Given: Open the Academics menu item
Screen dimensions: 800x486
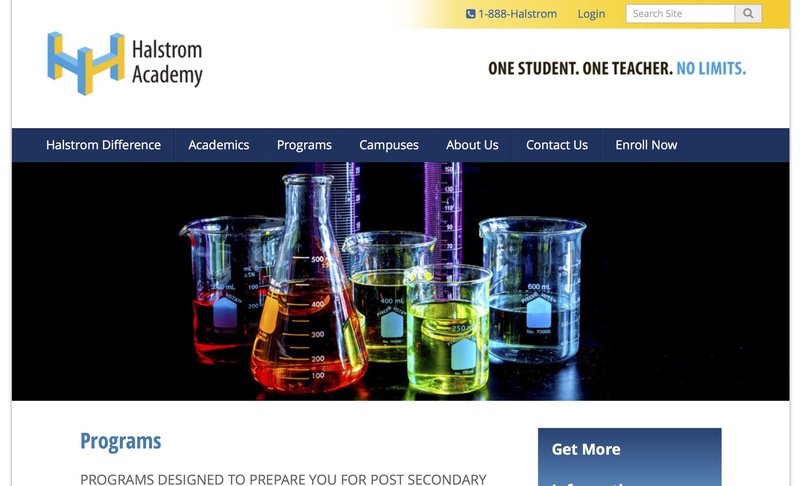Looking at the screenshot, I should pyautogui.click(x=219, y=145).
